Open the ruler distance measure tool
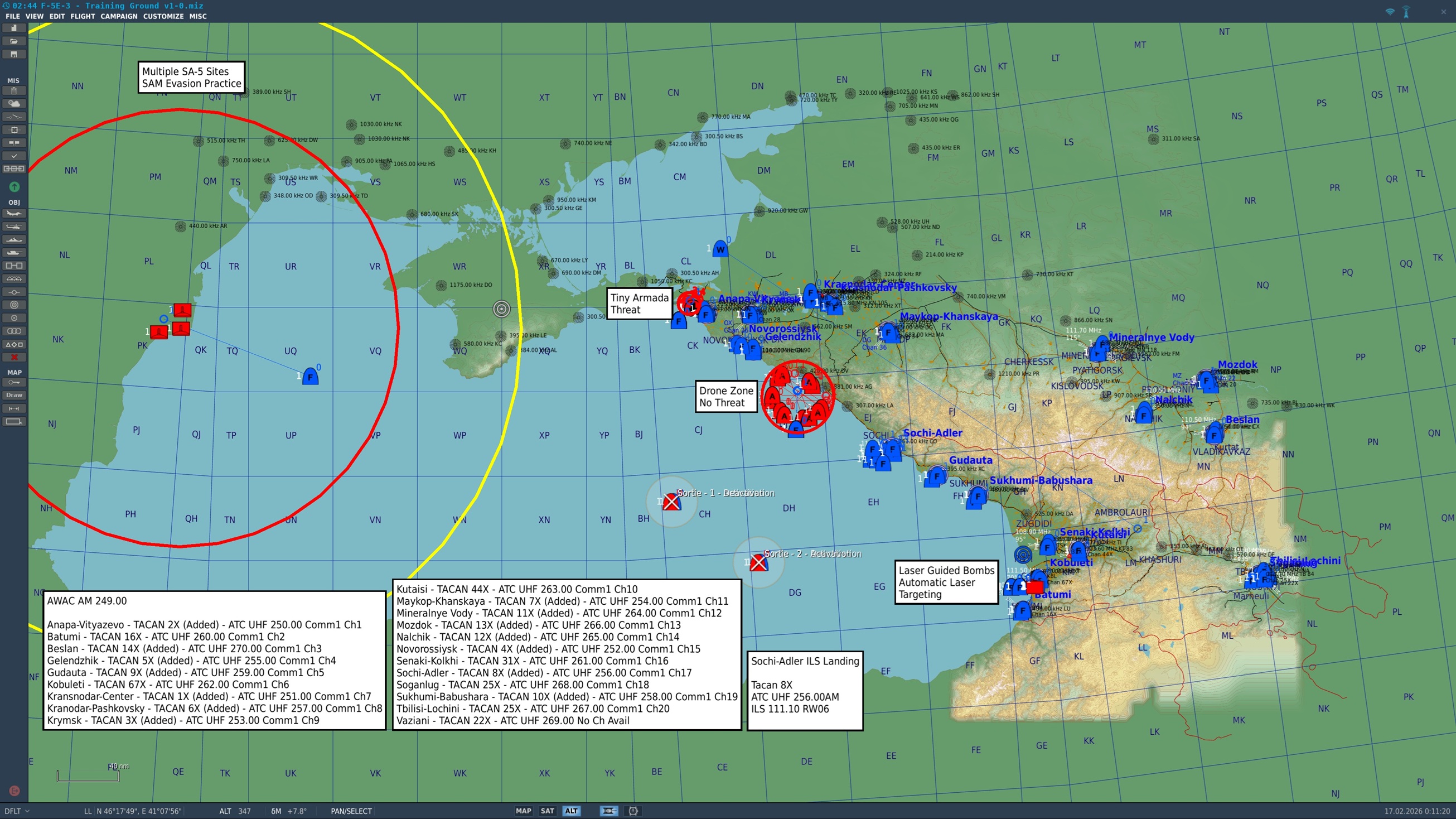Image resolution: width=1456 pixels, height=819 pixels. coord(14,408)
